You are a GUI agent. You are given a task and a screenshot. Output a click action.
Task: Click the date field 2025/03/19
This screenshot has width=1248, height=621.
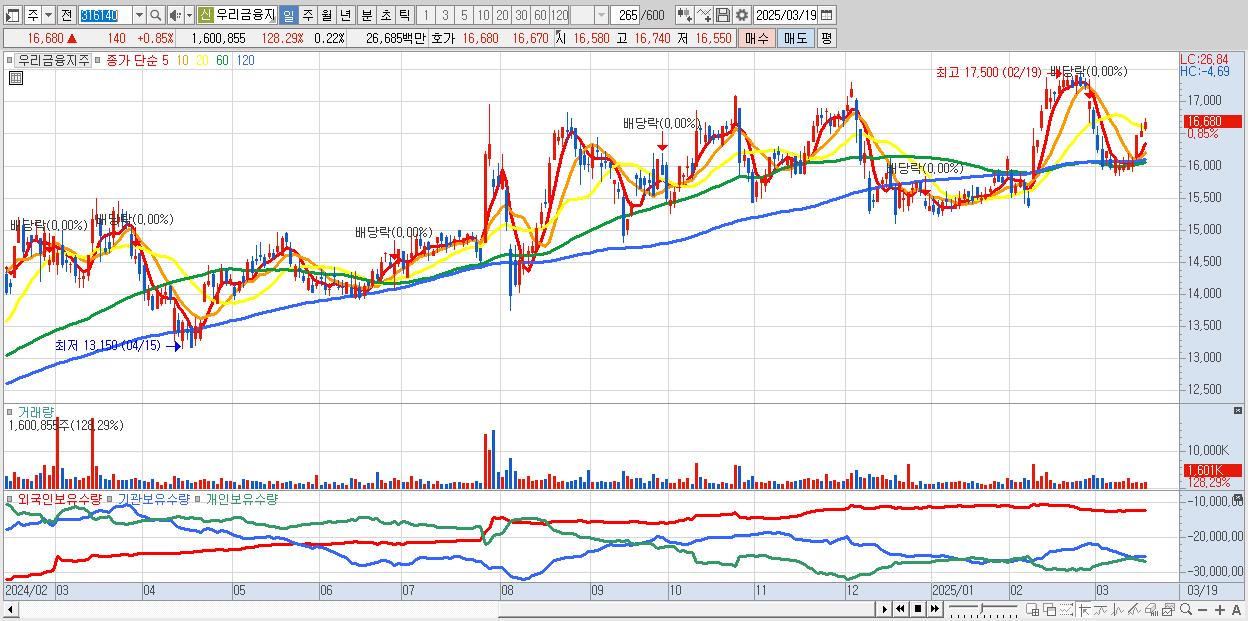(x=785, y=15)
